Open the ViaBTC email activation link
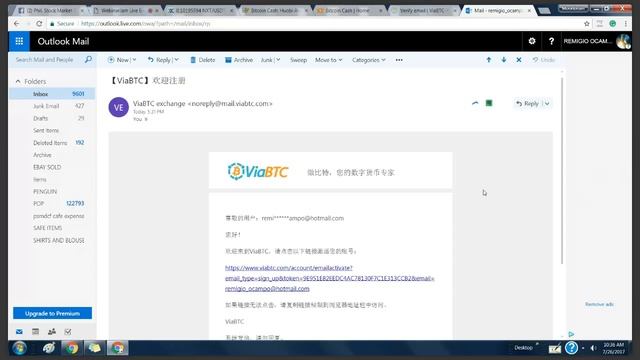Image resolution: width=640 pixels, height=360 pixels. point(329,278)
